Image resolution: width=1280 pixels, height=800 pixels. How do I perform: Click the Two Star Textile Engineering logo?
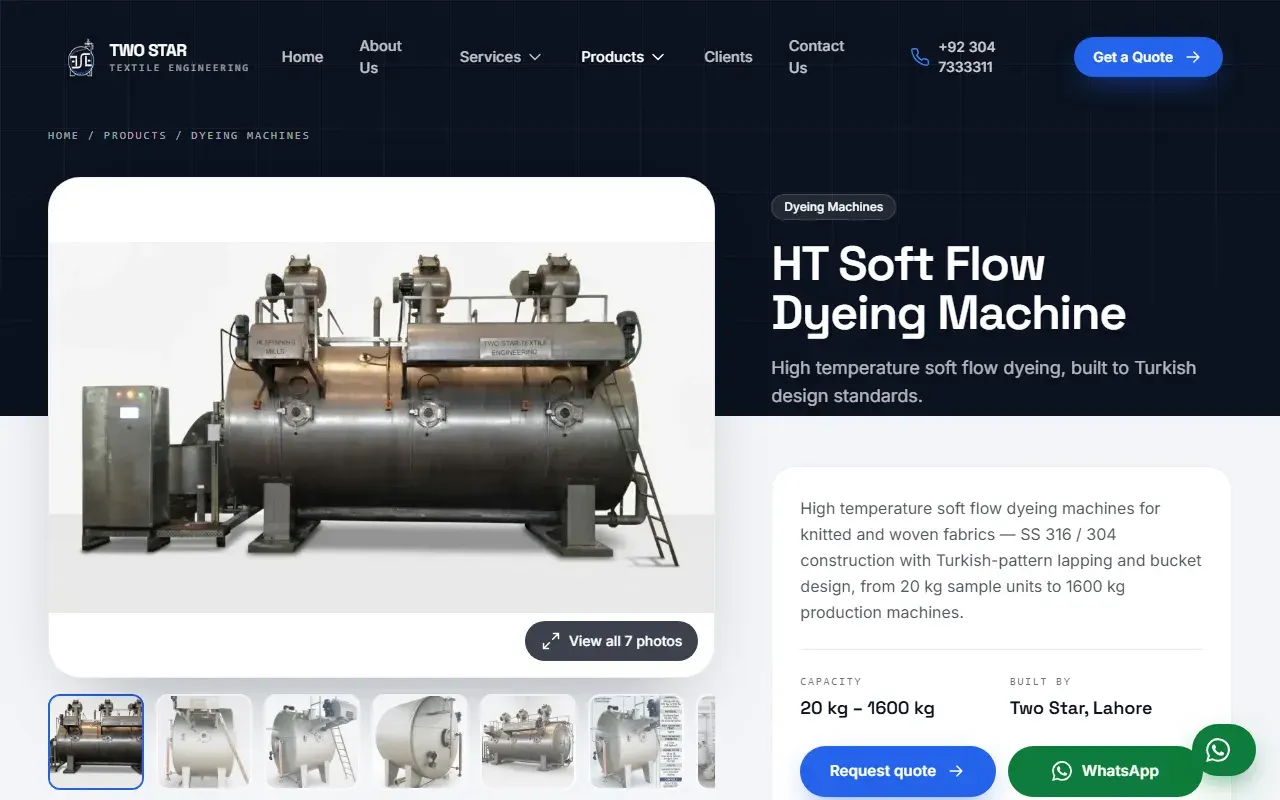[157, 57]
